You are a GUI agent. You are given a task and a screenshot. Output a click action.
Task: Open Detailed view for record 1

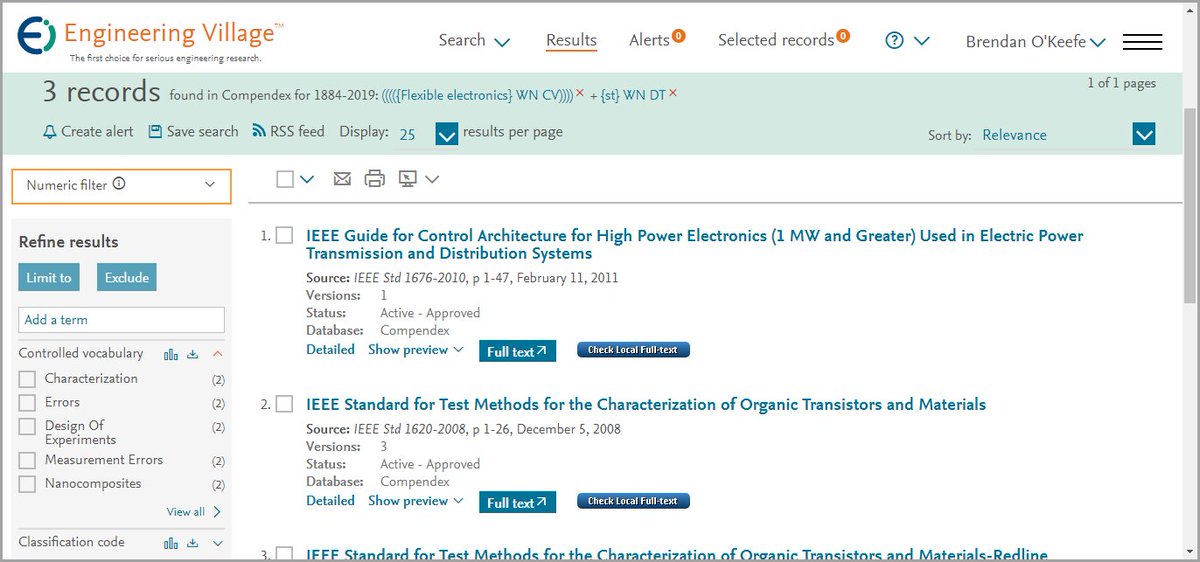pos(330,350)
